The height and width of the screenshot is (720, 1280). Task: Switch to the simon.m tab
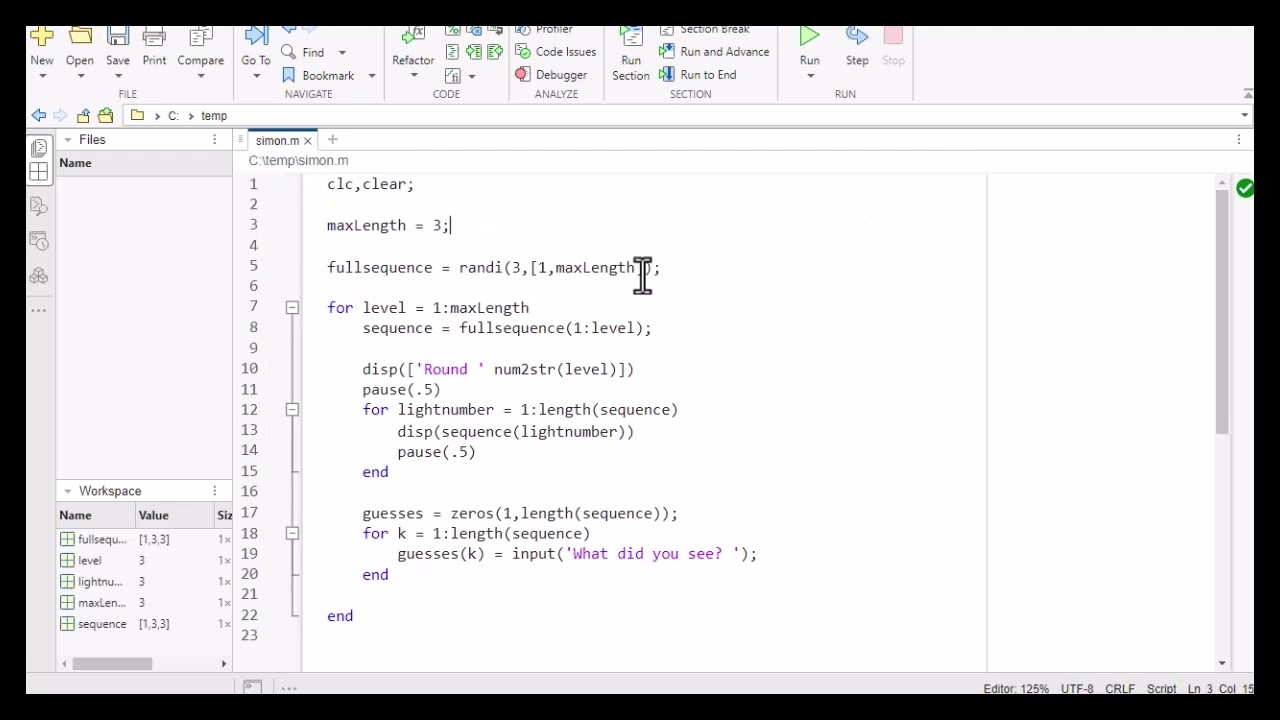click(277, 141)
